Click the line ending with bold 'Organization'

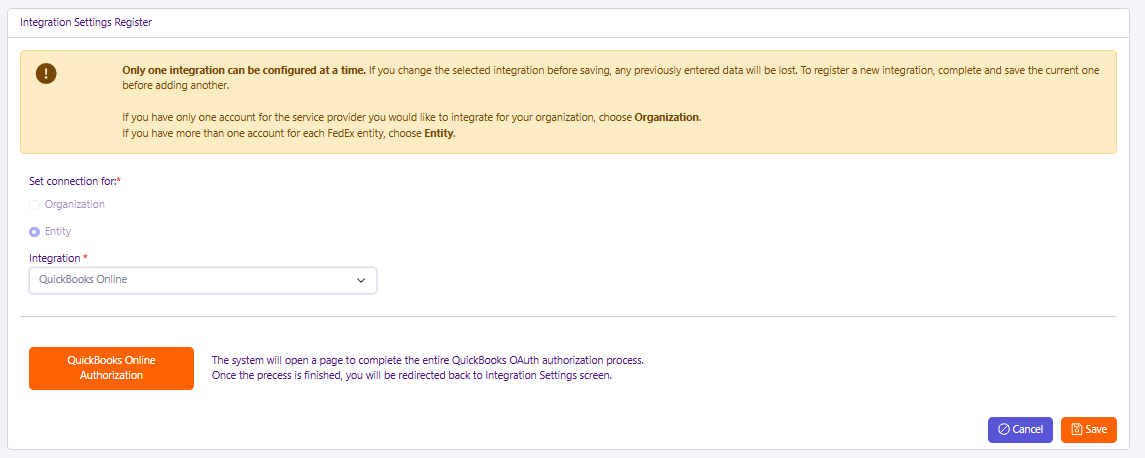pos(412,118)
